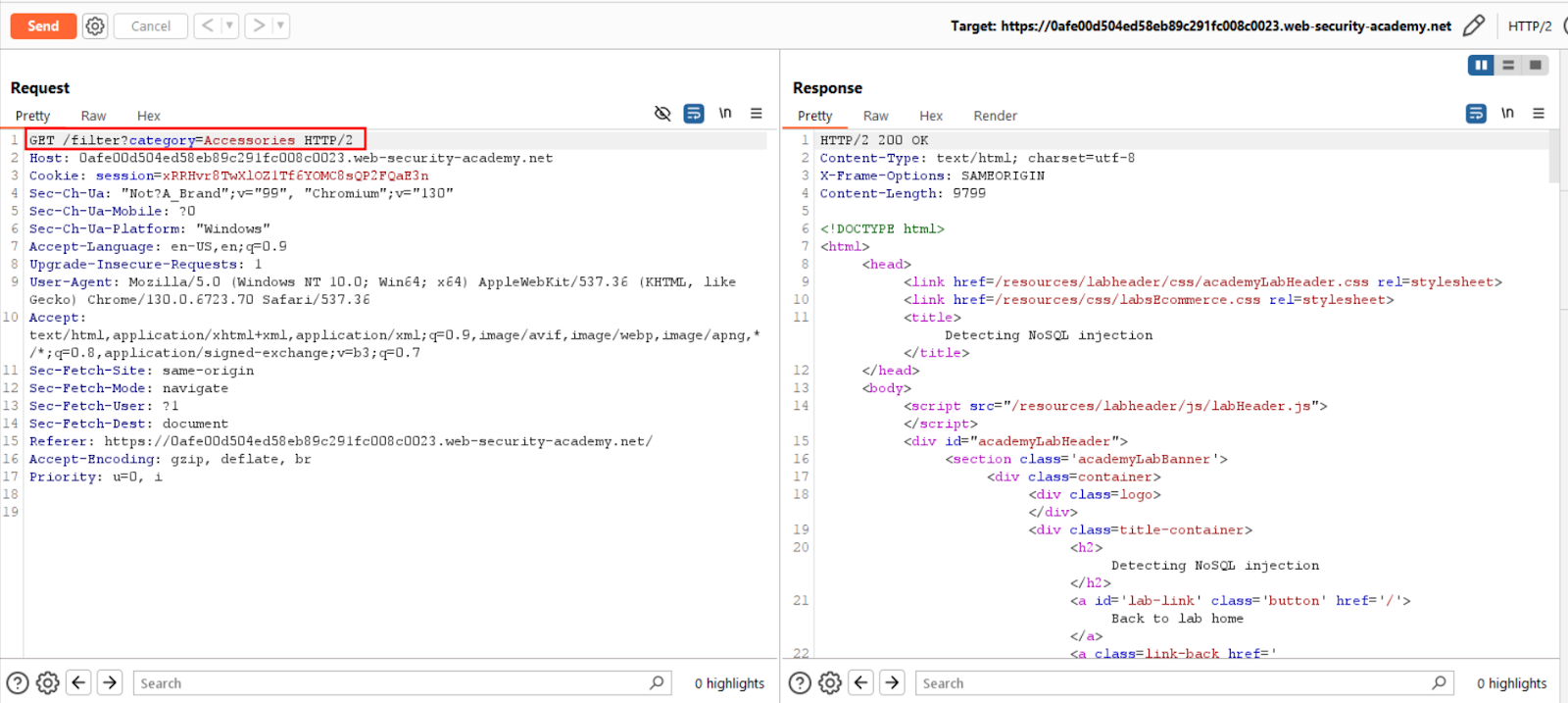1568x703 pixels.
Task: Click magnifier icon in Request search
Action: click(657, 682)
